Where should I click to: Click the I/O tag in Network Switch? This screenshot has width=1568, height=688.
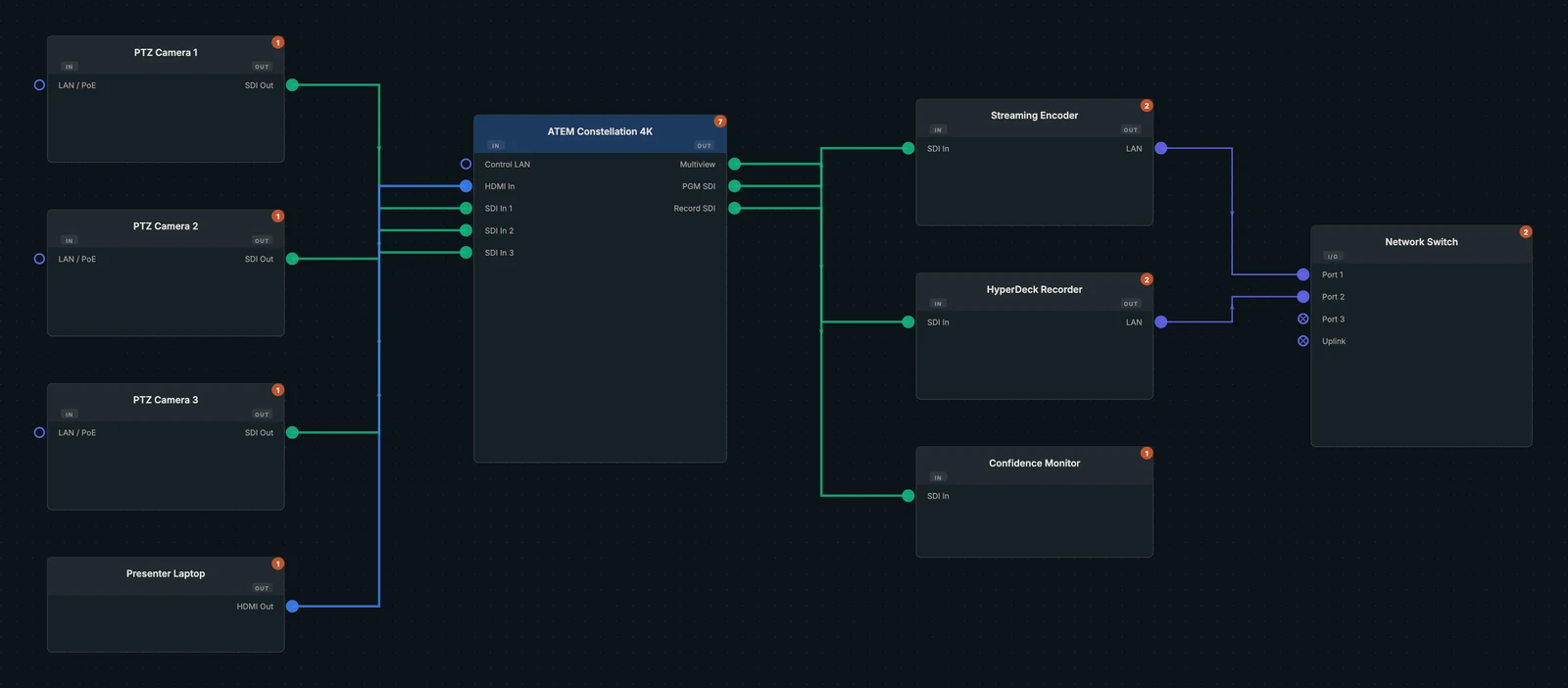1333,257
